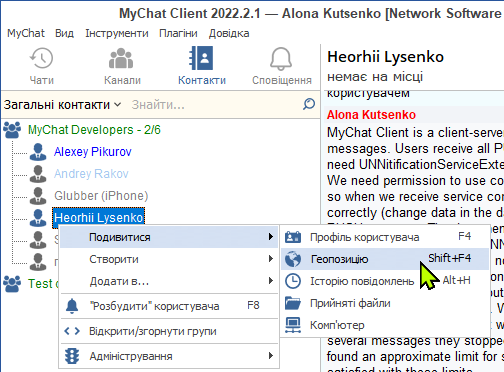The image size is (504, 372).
Task: Click Glubber (iPhone) user avatar icon
Action: pos(38,196)
